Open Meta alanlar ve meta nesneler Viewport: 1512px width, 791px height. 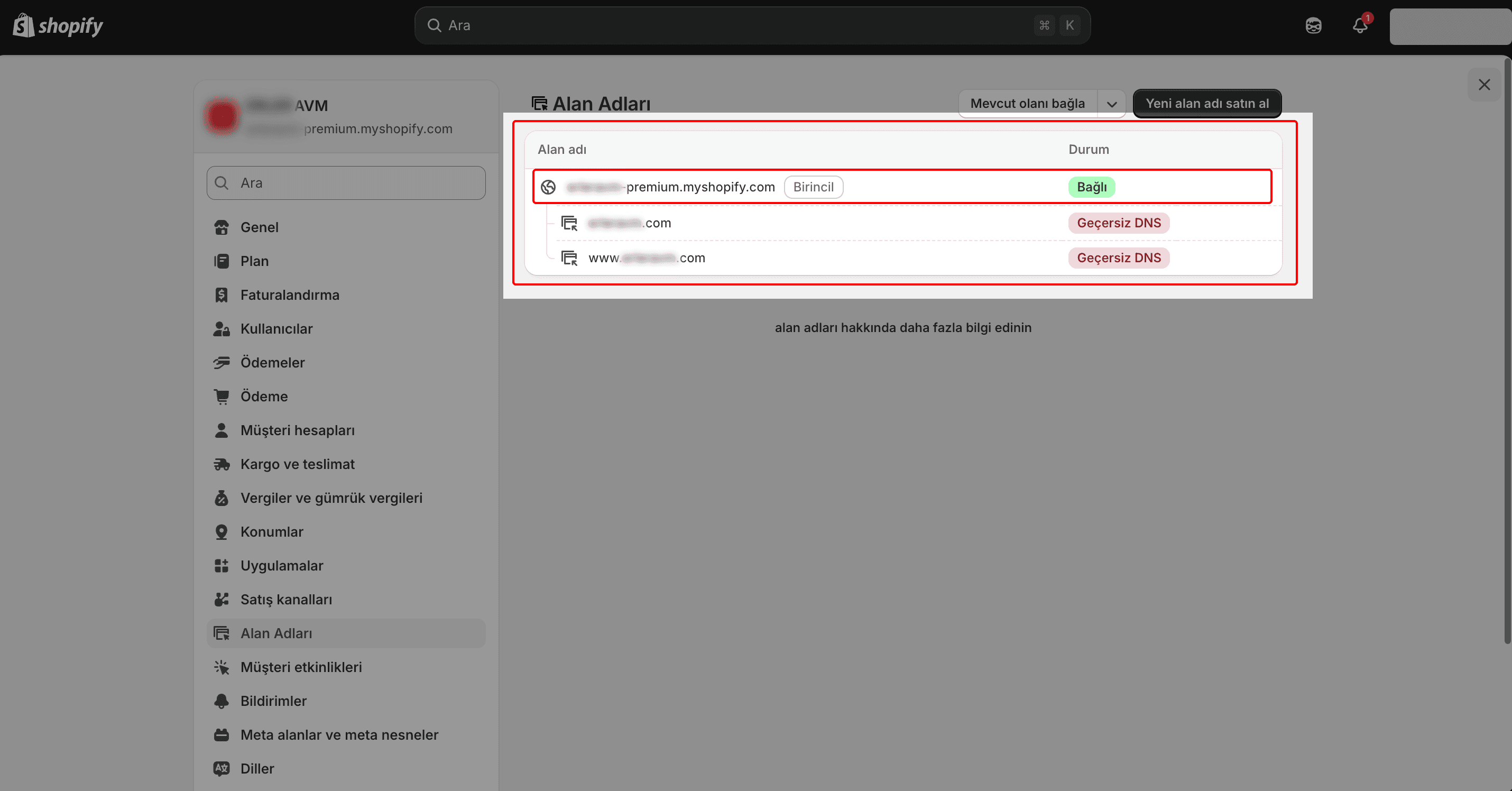click(339, 734)
